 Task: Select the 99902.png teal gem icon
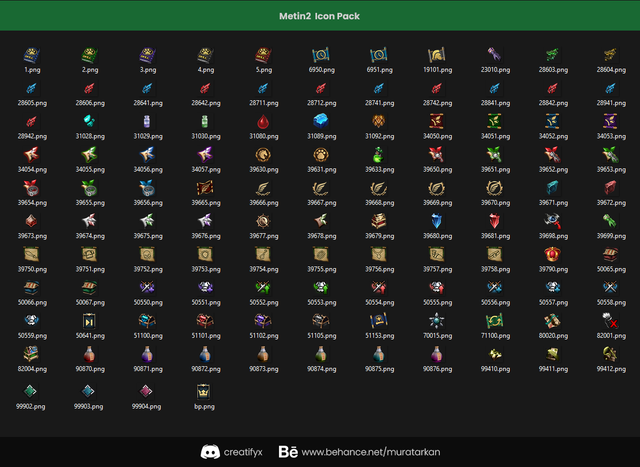(32, 391)
